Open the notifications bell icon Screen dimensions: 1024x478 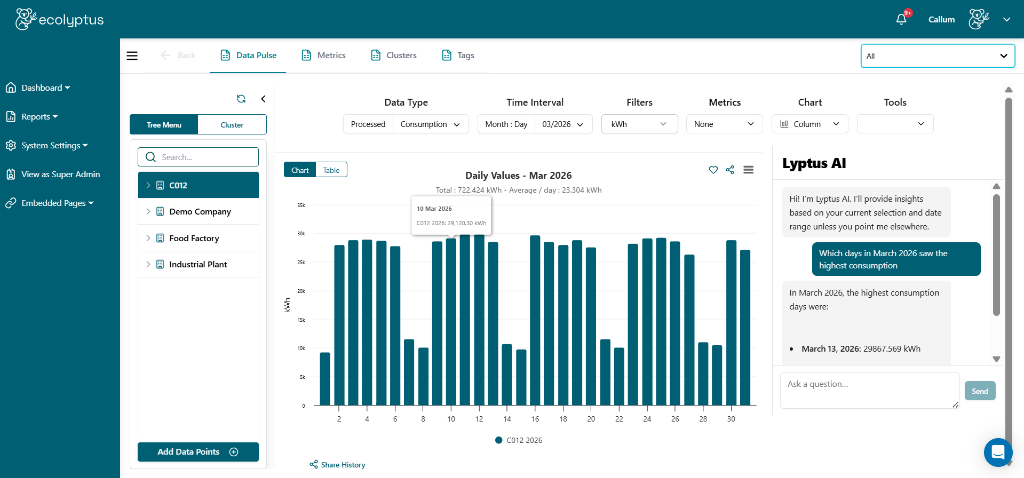(901, 19)
